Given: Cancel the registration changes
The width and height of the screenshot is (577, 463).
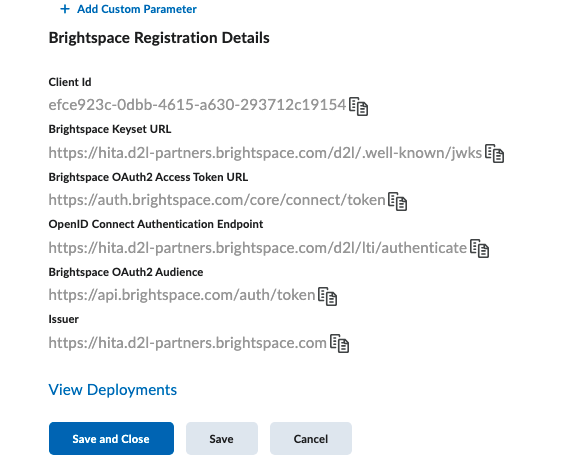Looking at the screenshot, I should (x=311, y=438).
